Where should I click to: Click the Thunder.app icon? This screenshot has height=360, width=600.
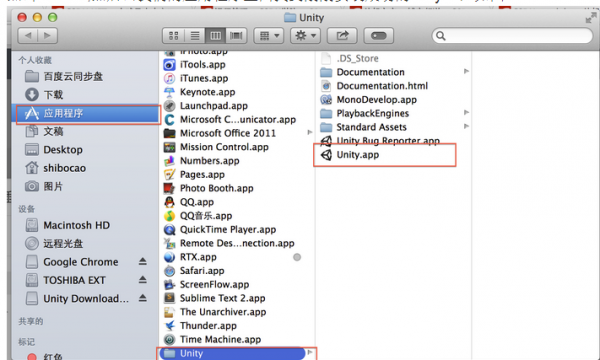[x=169, y=326]
